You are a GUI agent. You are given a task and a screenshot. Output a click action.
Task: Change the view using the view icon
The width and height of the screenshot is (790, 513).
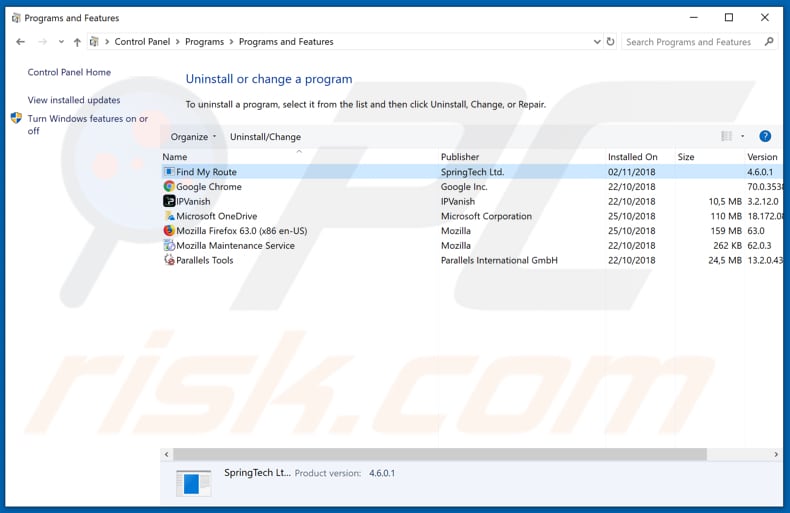pos(727,136)
